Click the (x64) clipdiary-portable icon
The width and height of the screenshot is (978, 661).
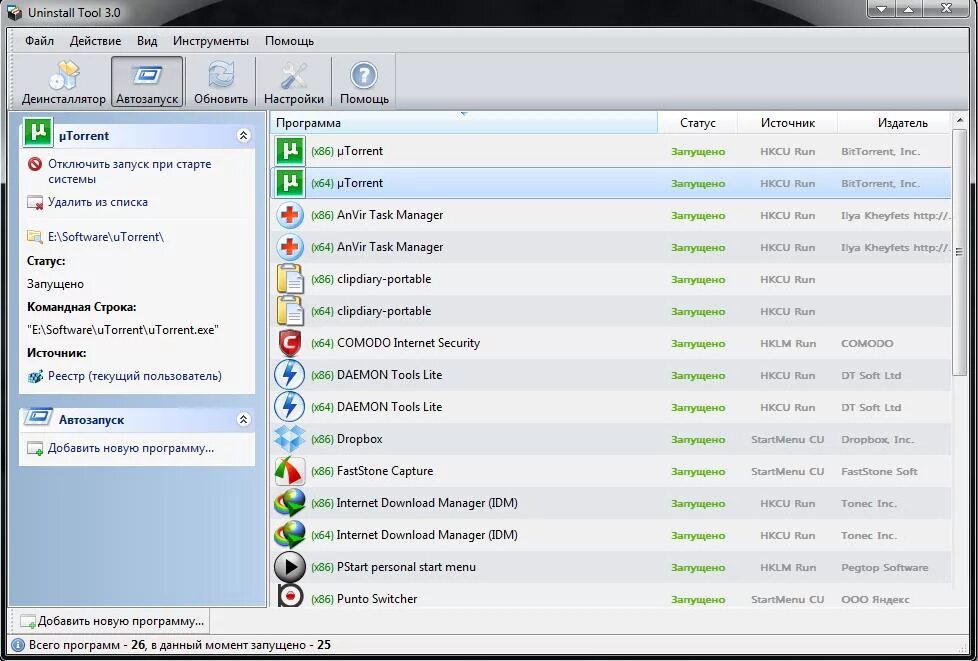(x=290, y=311)
